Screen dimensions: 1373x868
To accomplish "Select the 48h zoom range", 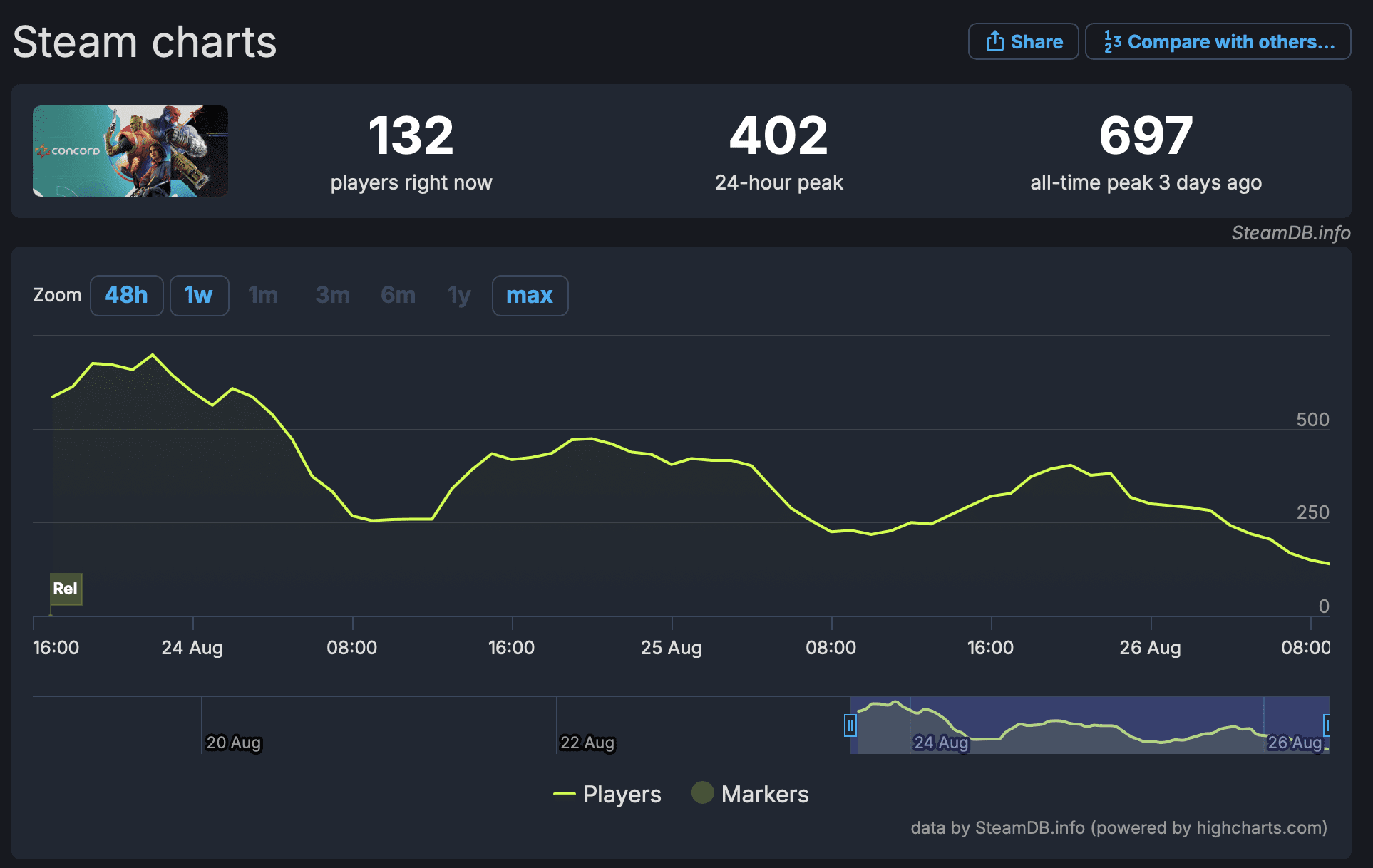I will tap(126, 295).
